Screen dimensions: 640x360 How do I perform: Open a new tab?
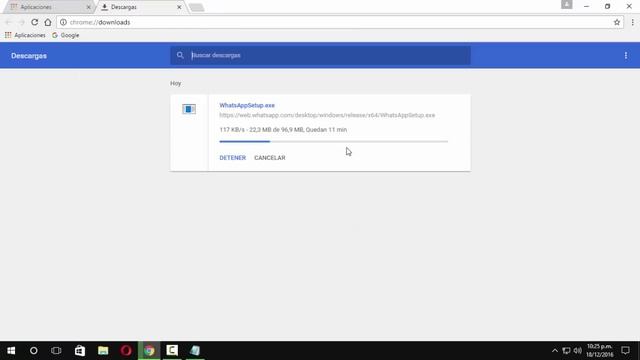[x=197, y=7]
